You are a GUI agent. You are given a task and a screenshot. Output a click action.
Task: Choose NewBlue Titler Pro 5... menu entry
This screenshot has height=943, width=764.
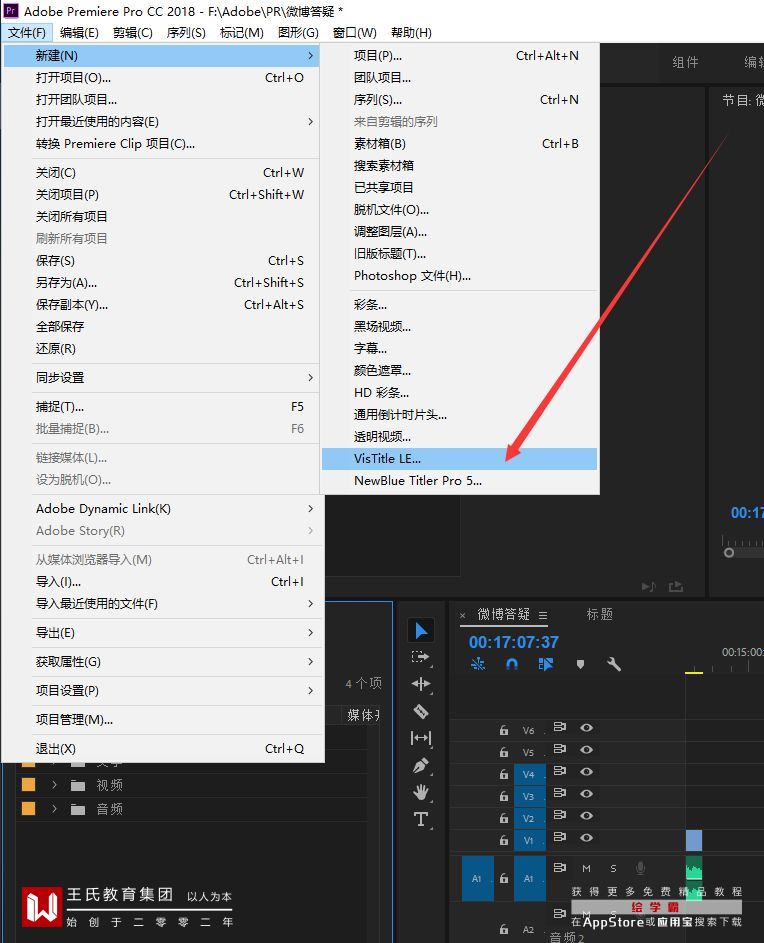pyautogui.click(x=460, y=481)
